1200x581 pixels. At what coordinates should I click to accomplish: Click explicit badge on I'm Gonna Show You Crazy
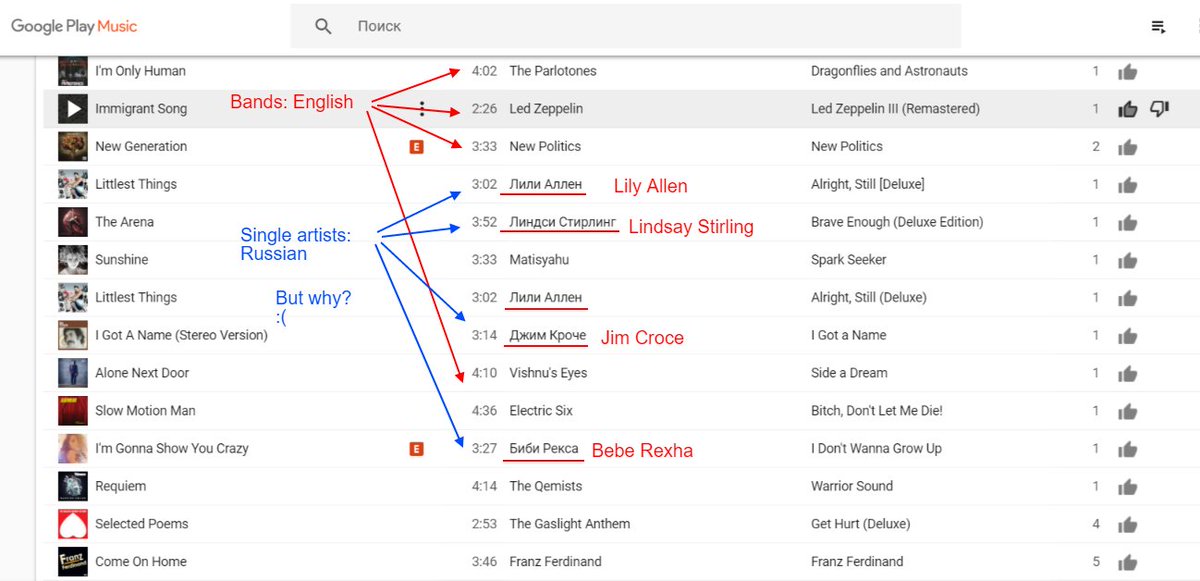pyautogui.click(x=417, y=449)
